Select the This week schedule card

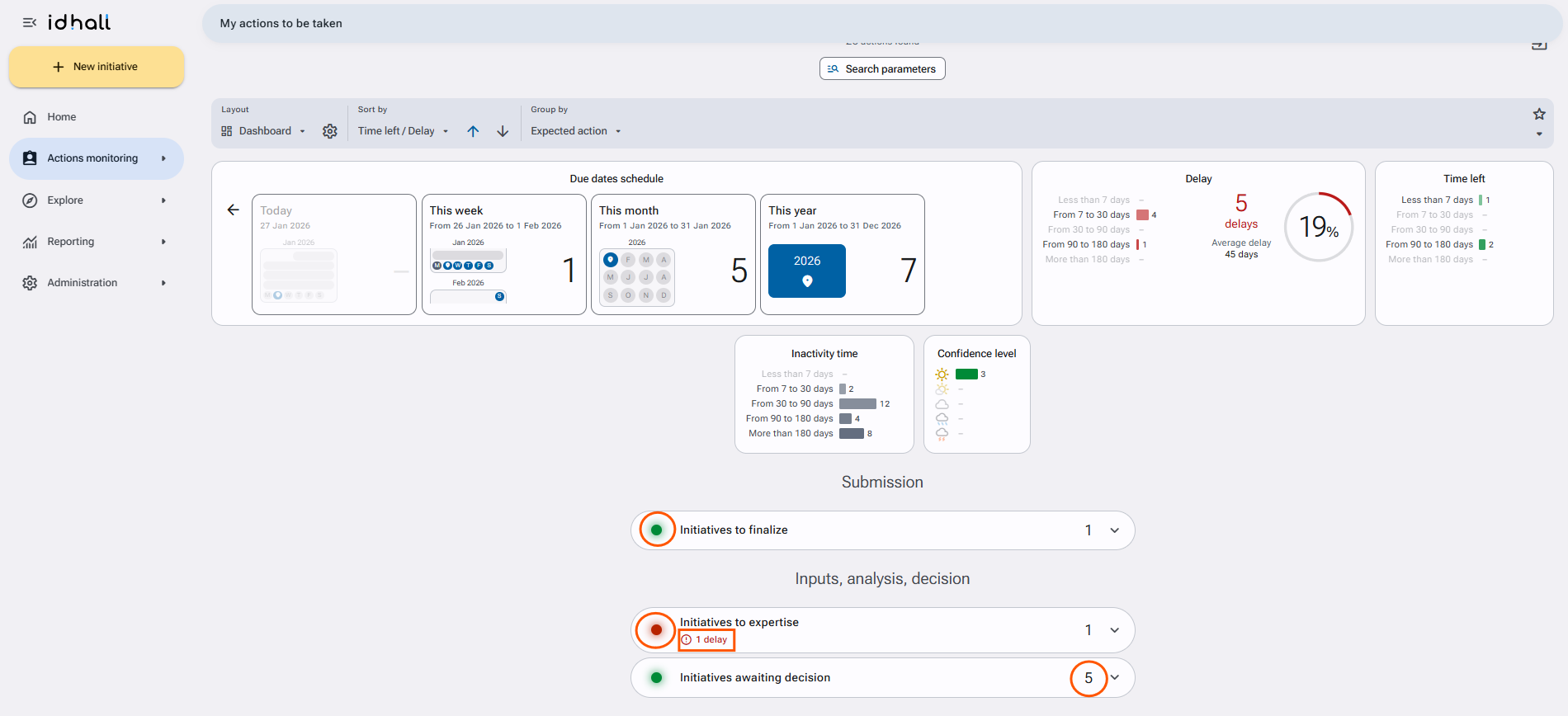pyautogui.click(x=504, y=254)
